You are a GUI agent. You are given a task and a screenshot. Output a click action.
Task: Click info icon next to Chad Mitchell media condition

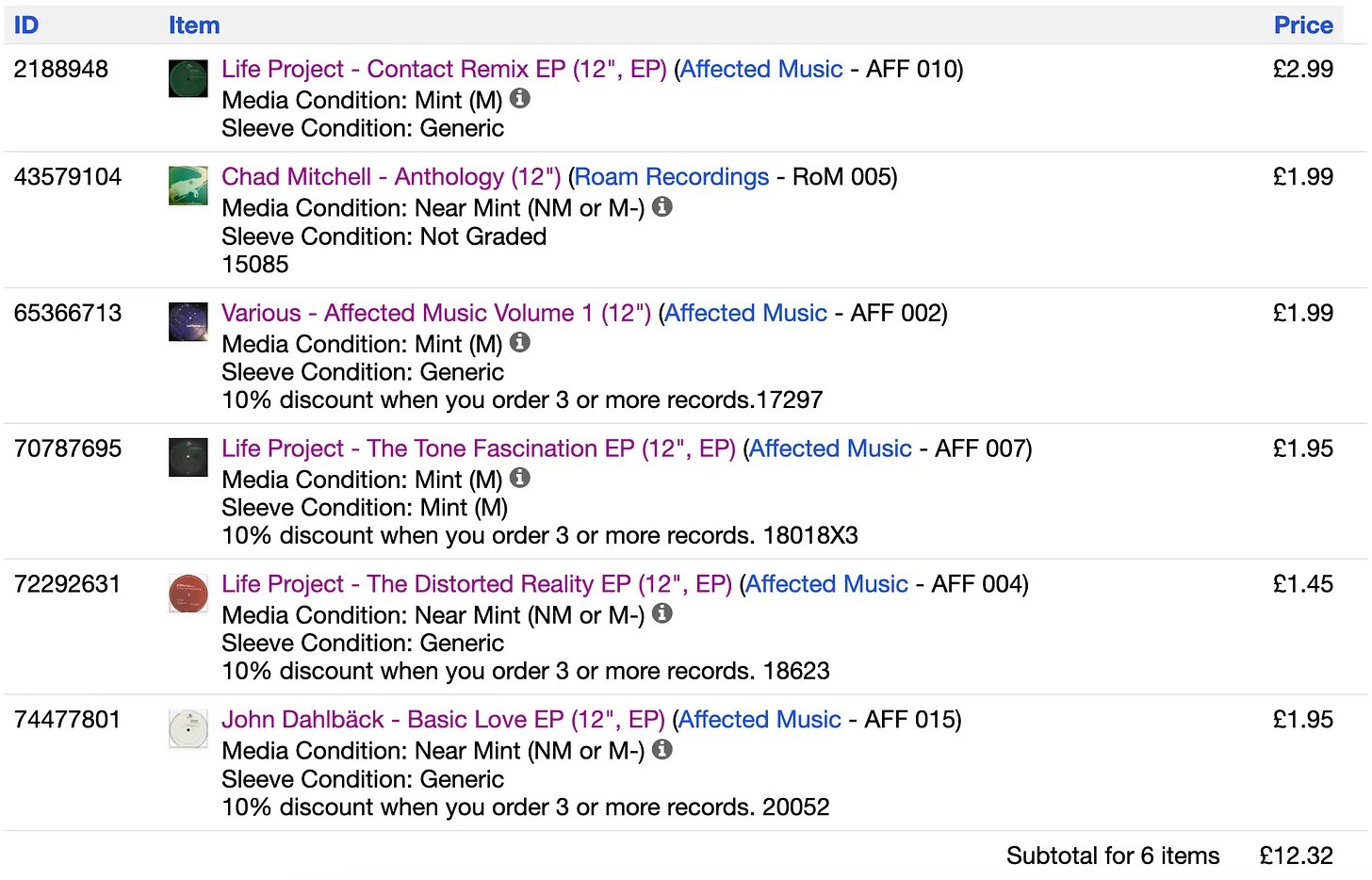click(x=662, y=205)
